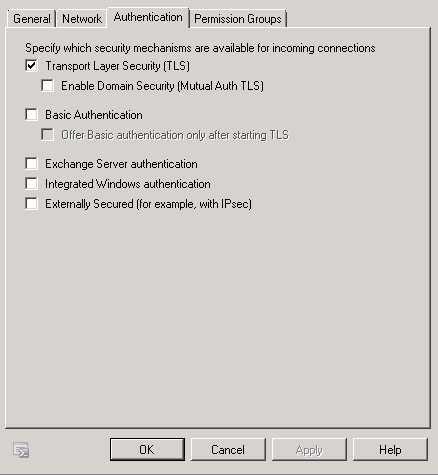Click the 'Integrated Windows authentication' label text
The image size is (438, 475).
point(128,184)
